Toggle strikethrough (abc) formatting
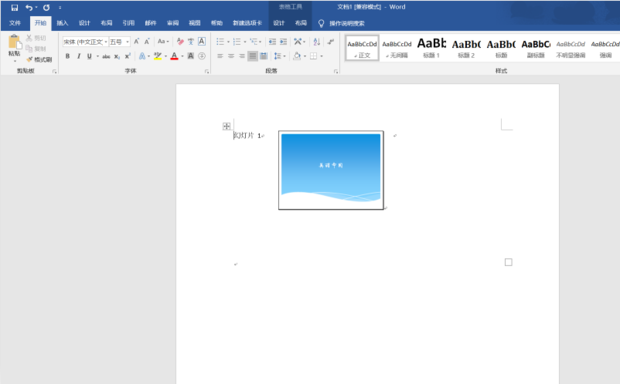620x384 pixels. tap(106, 57)
